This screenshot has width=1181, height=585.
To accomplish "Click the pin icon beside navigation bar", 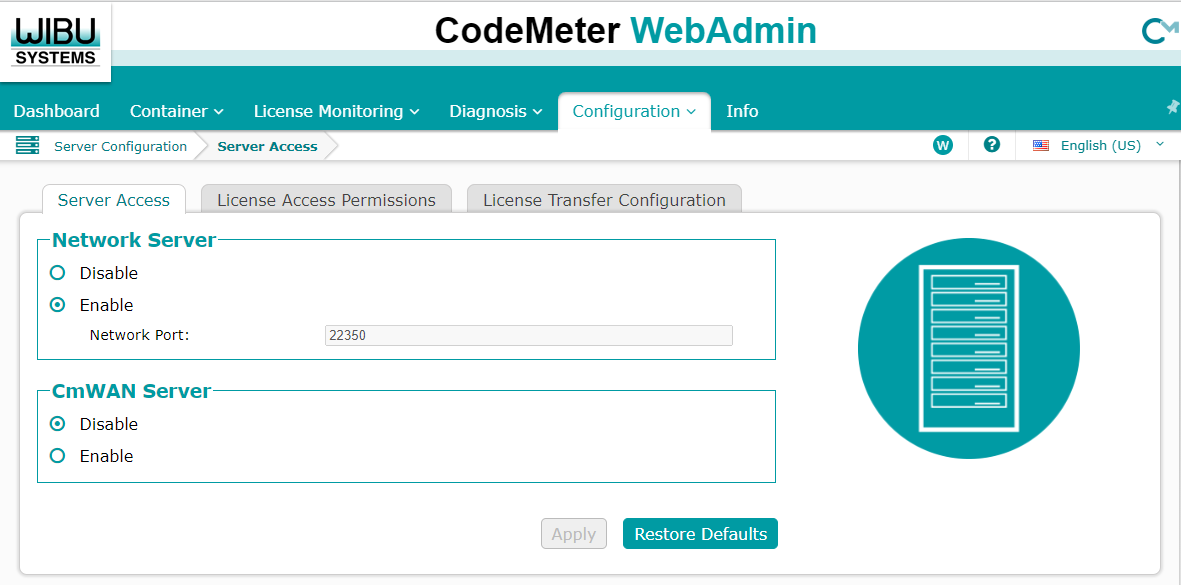I will [1172, 107].
